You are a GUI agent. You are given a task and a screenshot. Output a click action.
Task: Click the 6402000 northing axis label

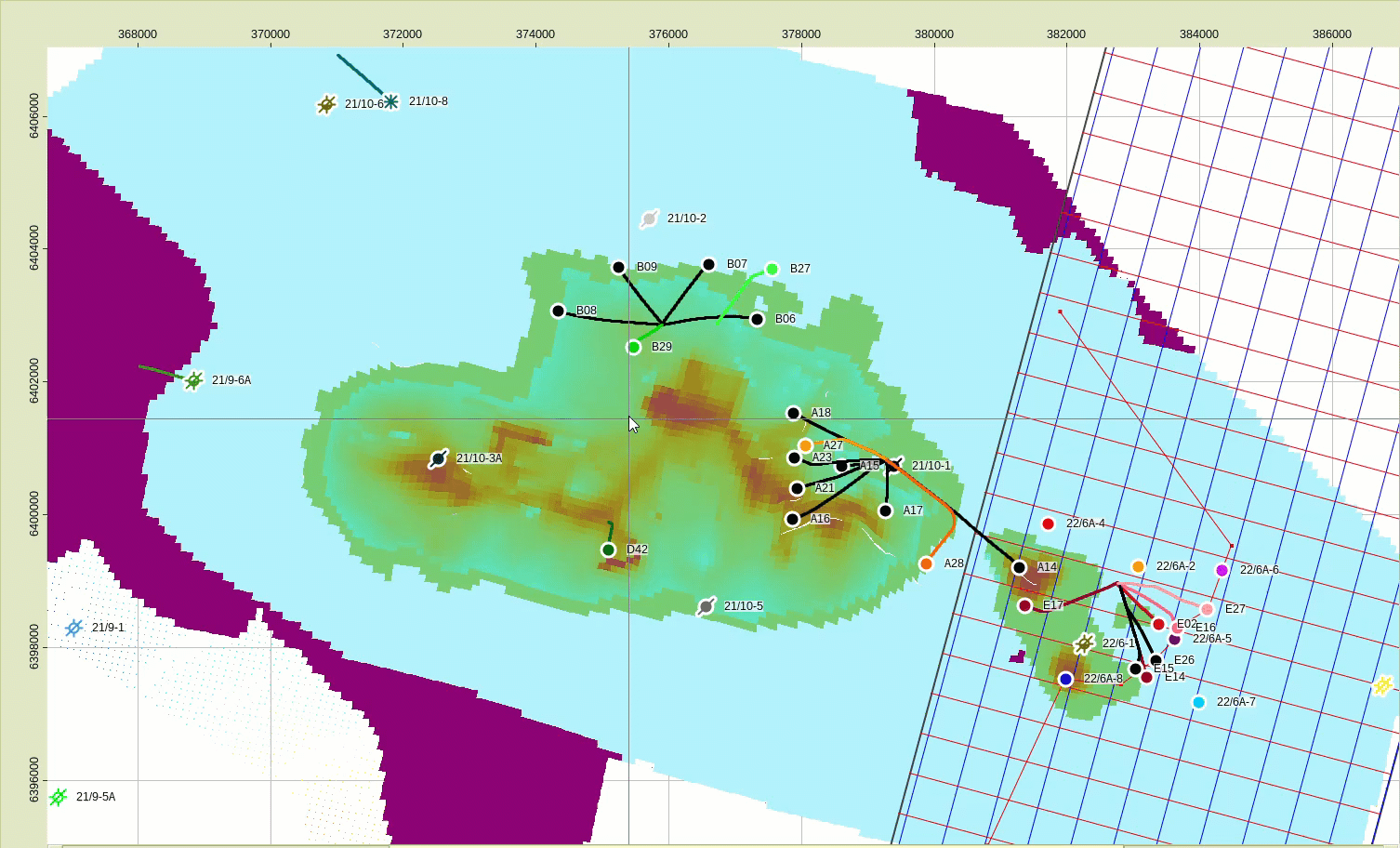(x=35, y=380)
